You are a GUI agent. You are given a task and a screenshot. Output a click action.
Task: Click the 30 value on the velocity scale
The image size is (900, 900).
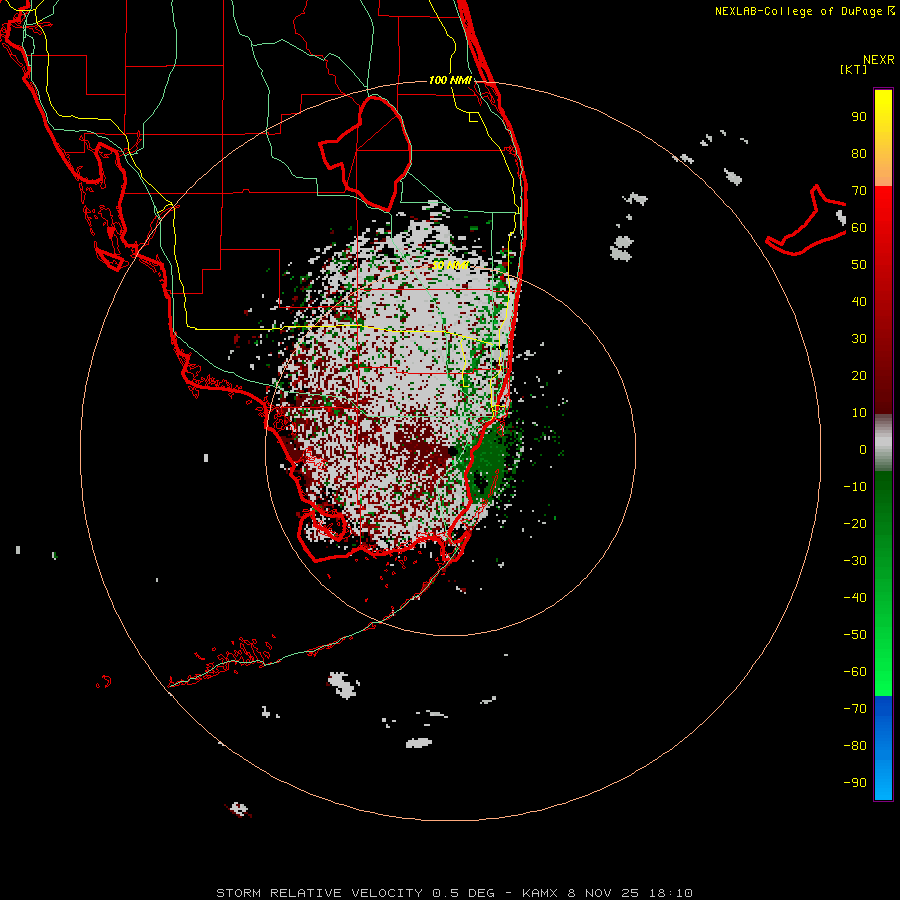(x=859, y=339)
